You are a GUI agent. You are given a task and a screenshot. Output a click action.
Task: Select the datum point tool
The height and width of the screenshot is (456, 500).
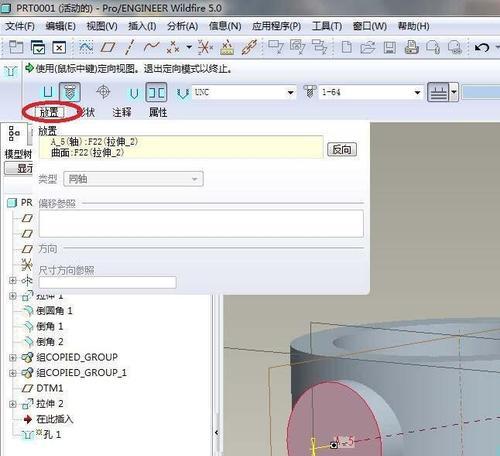173,47
